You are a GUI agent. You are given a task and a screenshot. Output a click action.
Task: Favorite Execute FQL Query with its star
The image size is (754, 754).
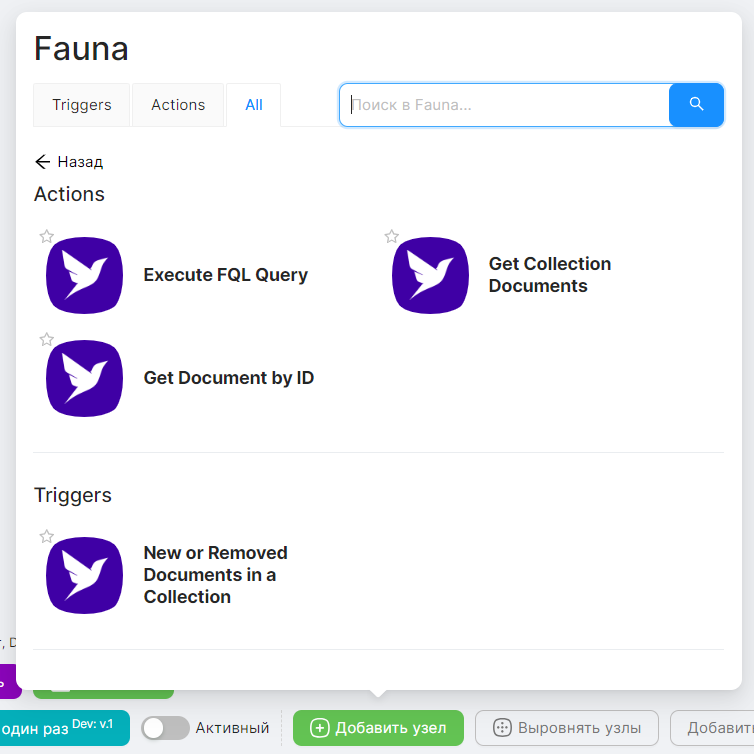pos(47,237)
